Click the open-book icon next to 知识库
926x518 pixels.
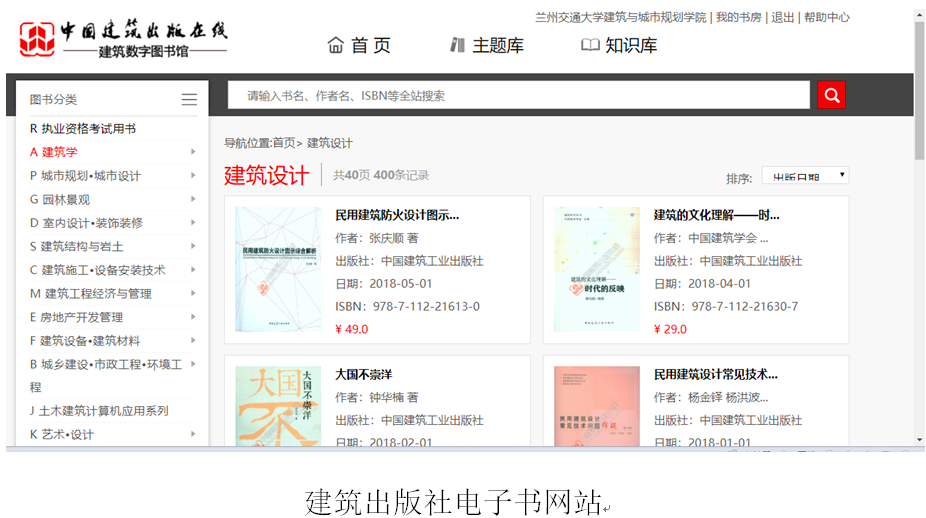pos(590,45)
